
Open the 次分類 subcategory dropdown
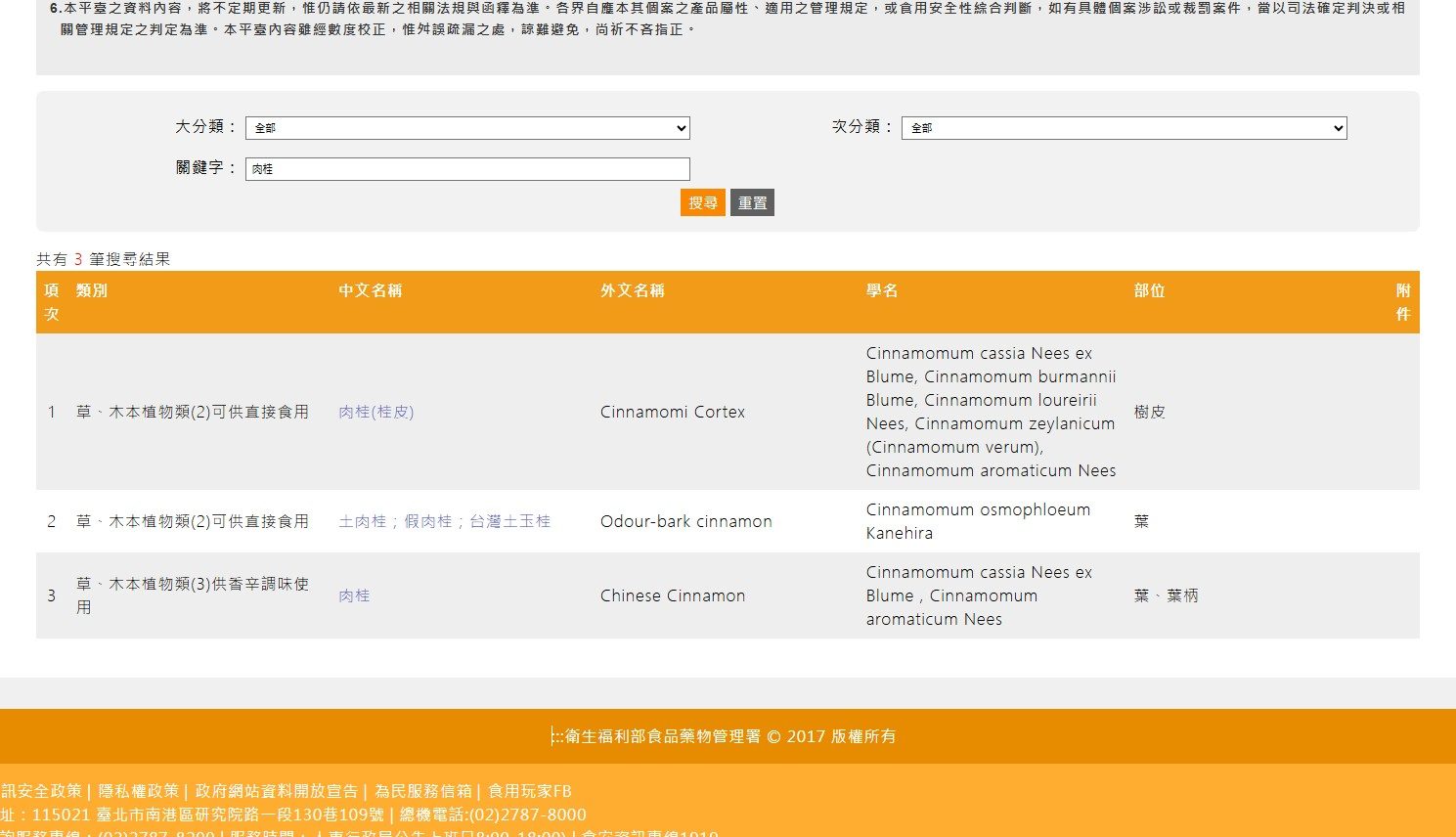1124,128
